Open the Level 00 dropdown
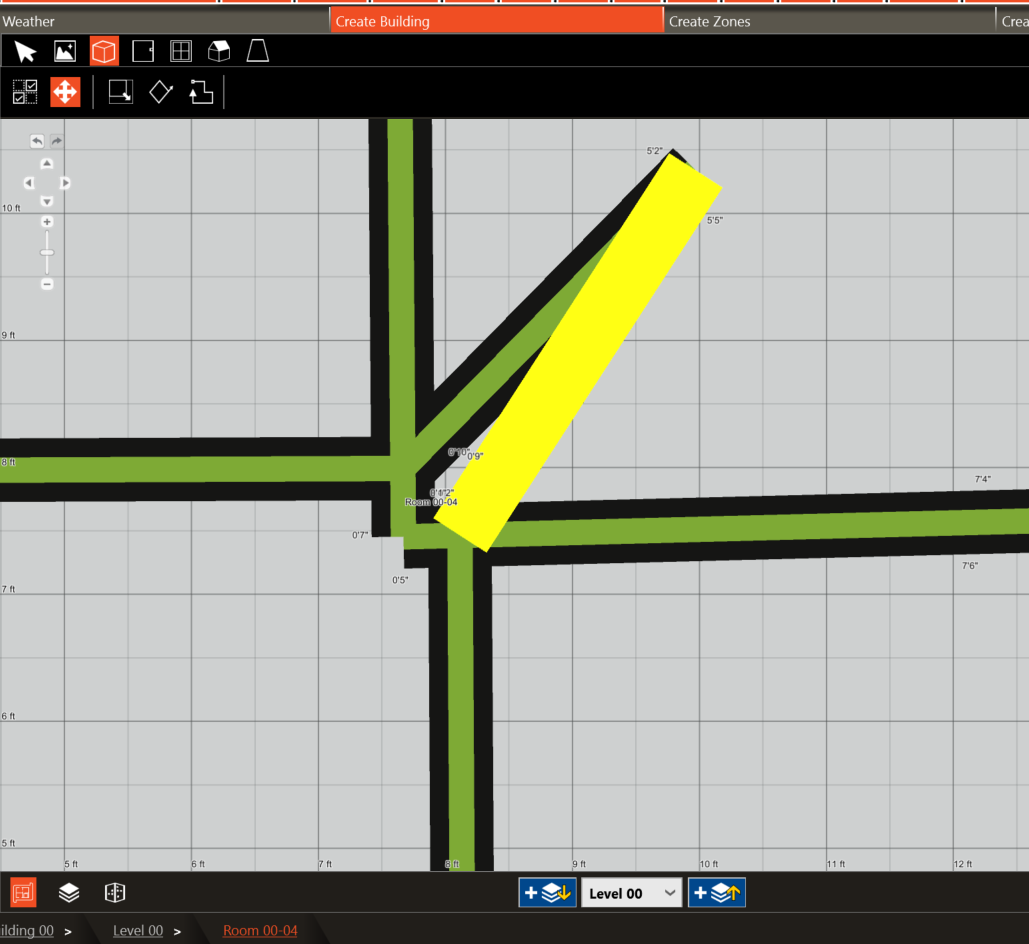The height and width of the screenshot is (944, 1029). [631, 893]
